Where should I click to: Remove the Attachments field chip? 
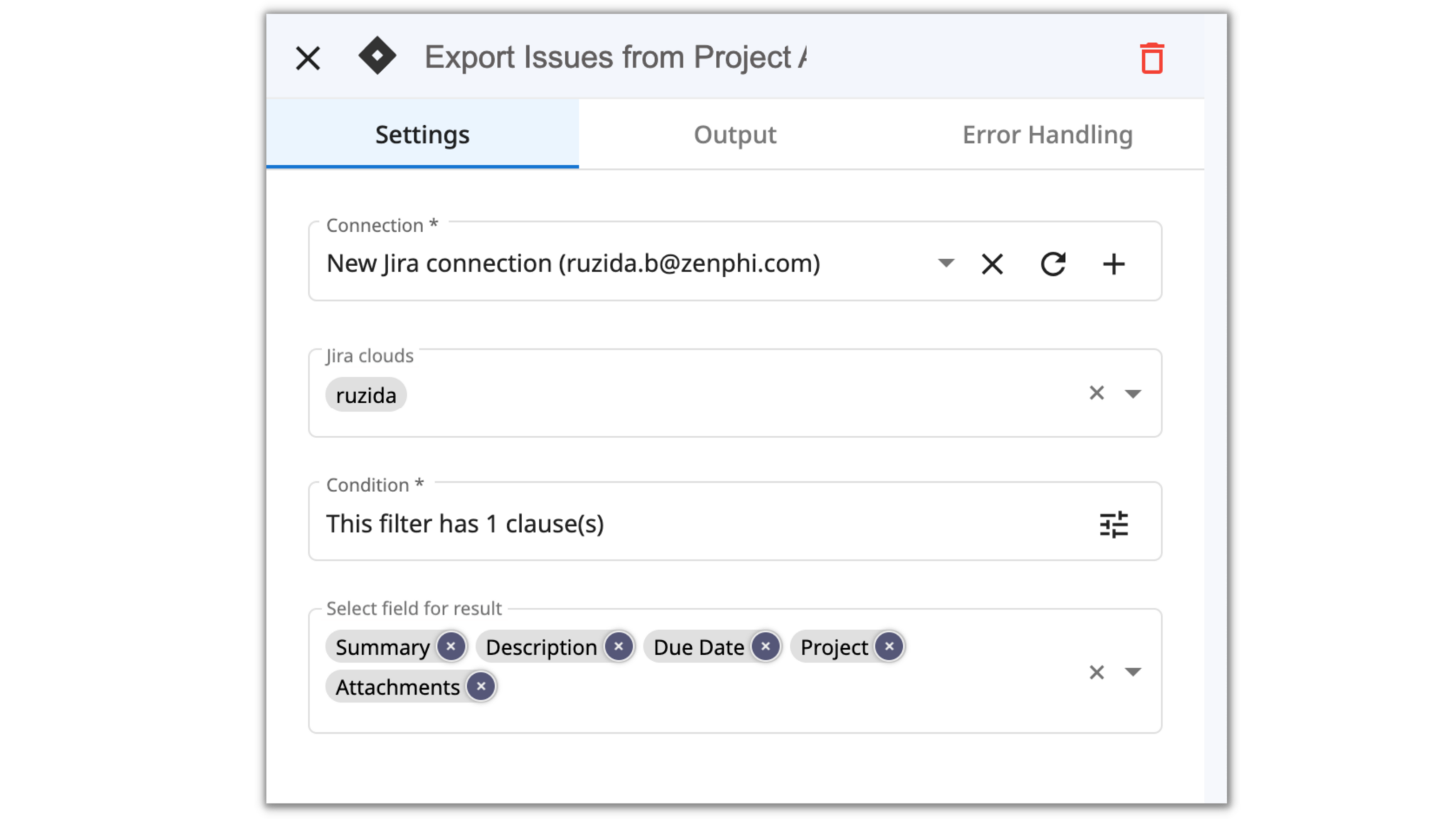pyautogui.click(x=481, y=686)
